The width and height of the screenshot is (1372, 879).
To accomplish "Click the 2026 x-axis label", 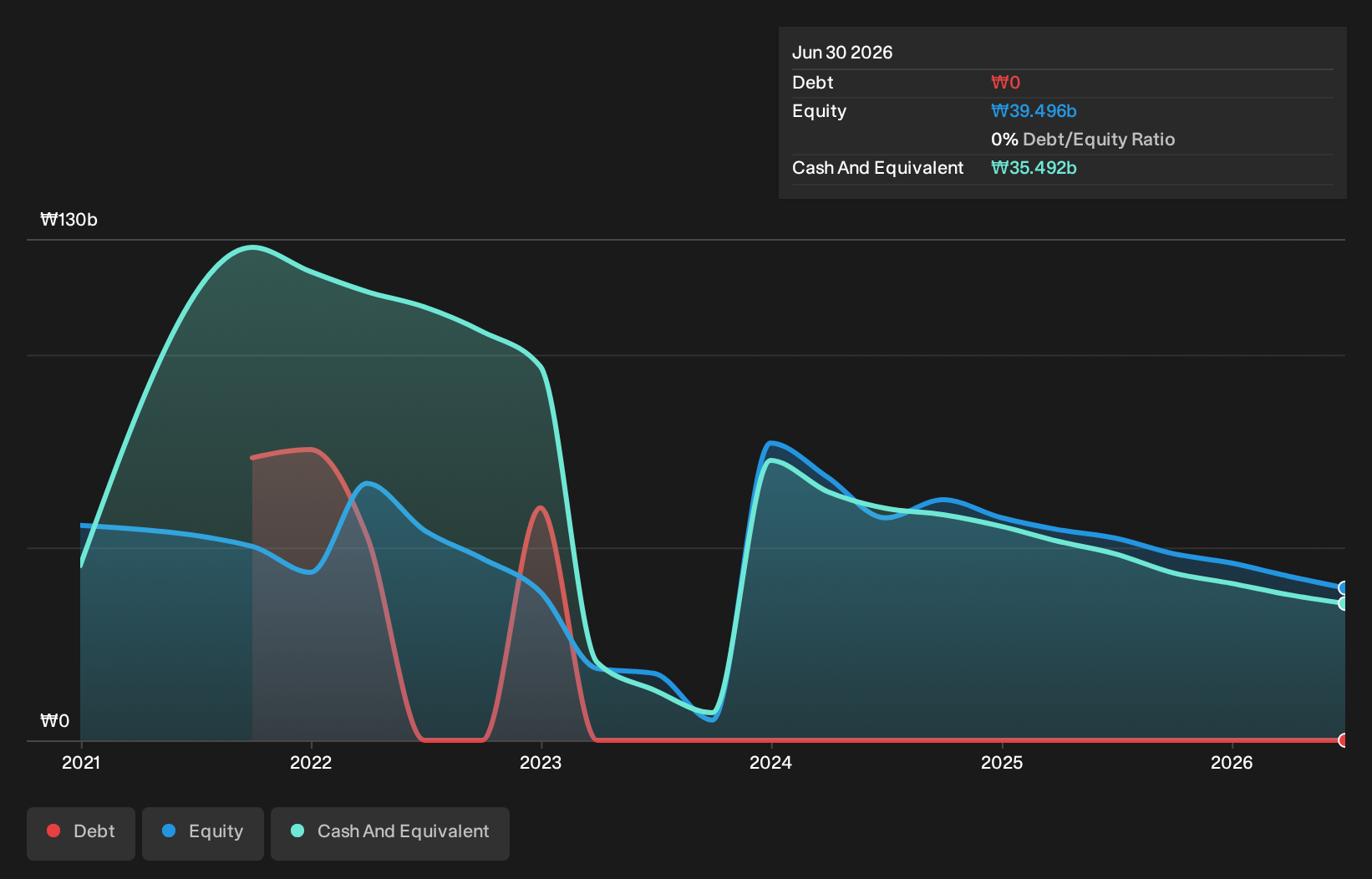I will (1232, 762).
